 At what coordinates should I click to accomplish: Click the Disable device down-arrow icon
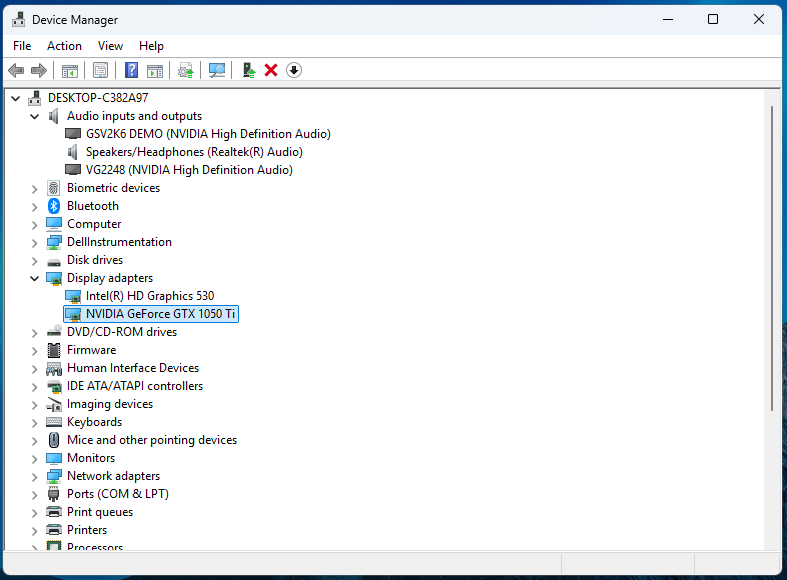pos(293,70)
